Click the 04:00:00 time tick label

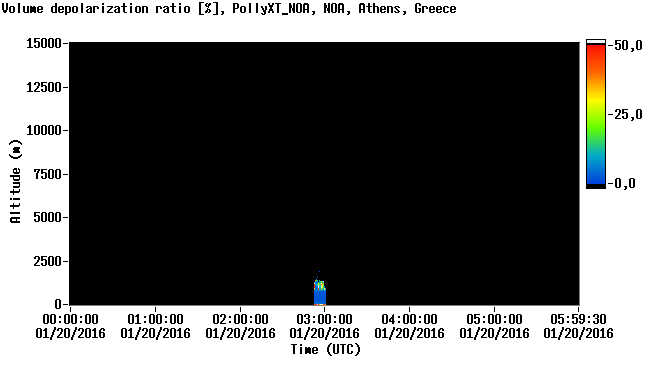click(409, 319)
